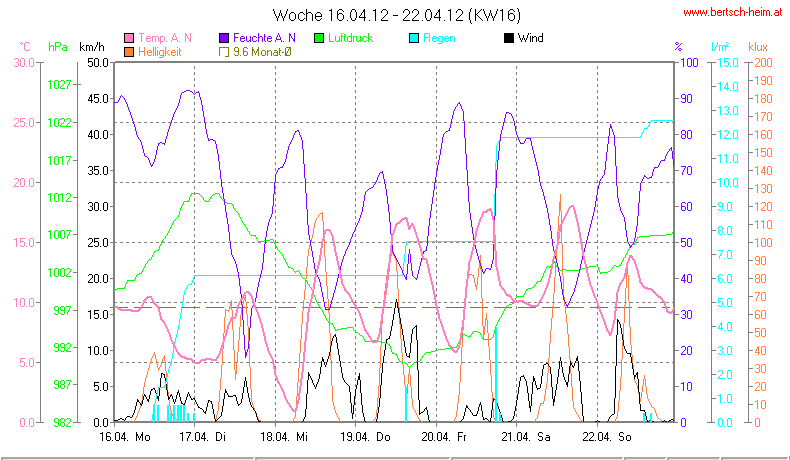Click the 17.04. Di date label
The image size is (790, 460).
pyautogui.click(x=203, y=437)
